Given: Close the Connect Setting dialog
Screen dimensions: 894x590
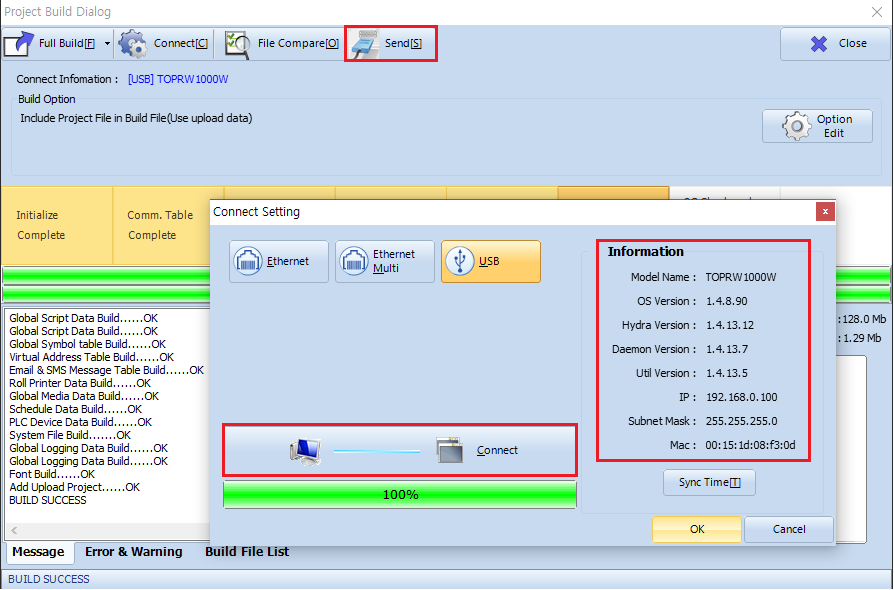Looking at the screenshot, I should click(x=825, y=212).
